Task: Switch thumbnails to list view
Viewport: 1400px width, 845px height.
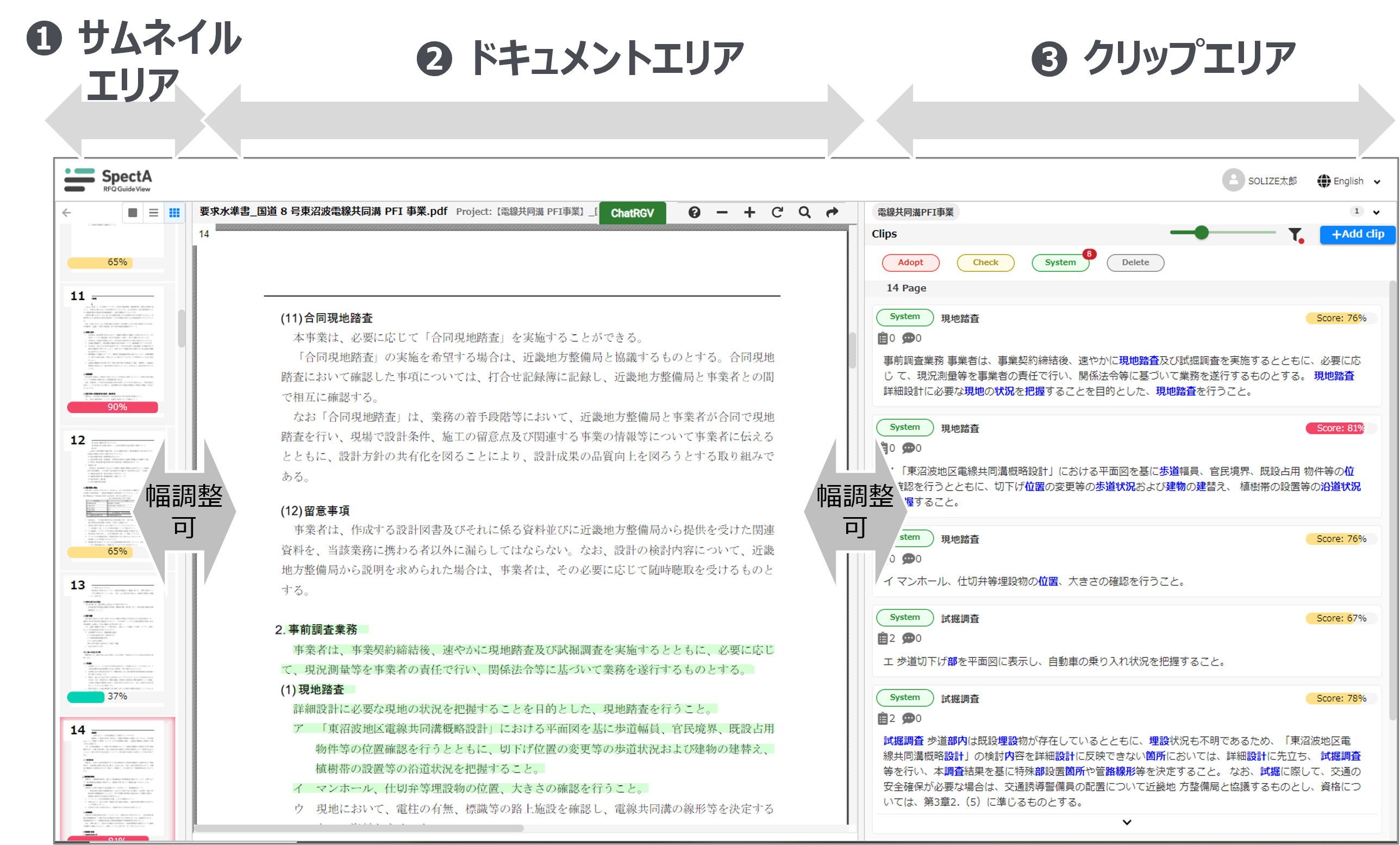Action: click(x=153, y=213)
